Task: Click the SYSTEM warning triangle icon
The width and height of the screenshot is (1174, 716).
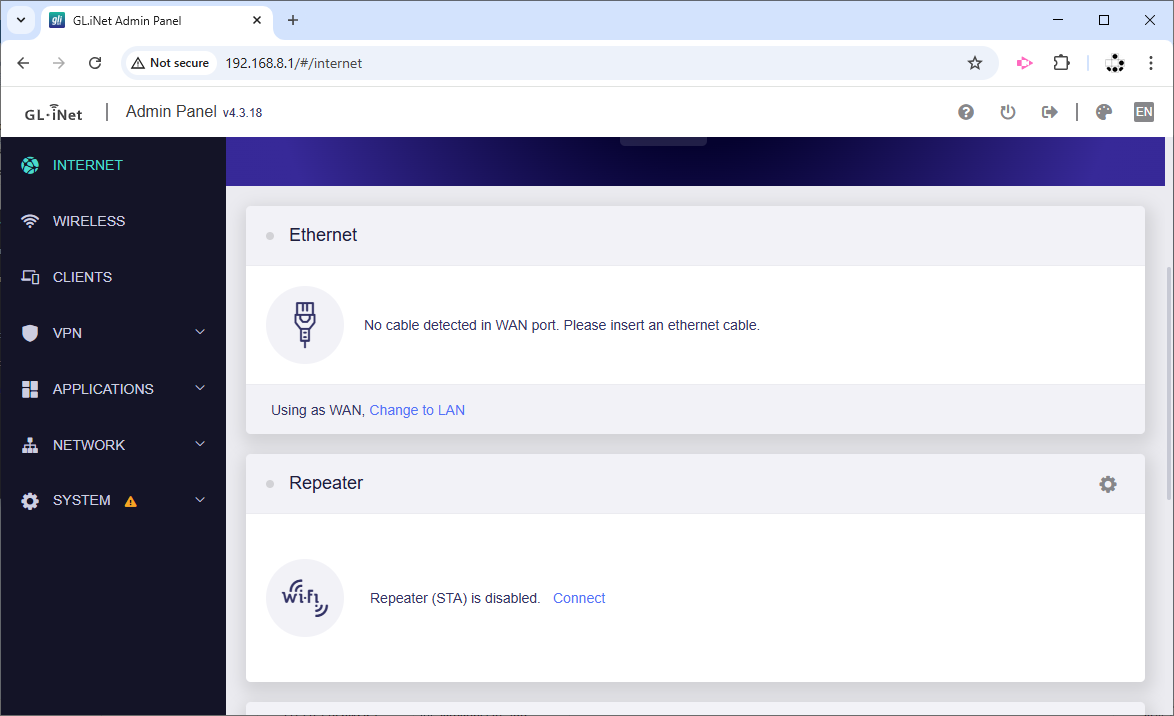Action: (131, 501)
